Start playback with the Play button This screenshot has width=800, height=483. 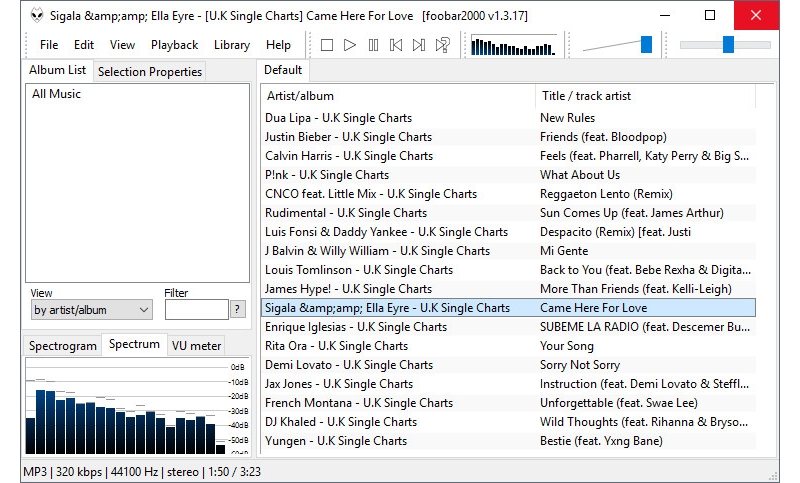350,45
